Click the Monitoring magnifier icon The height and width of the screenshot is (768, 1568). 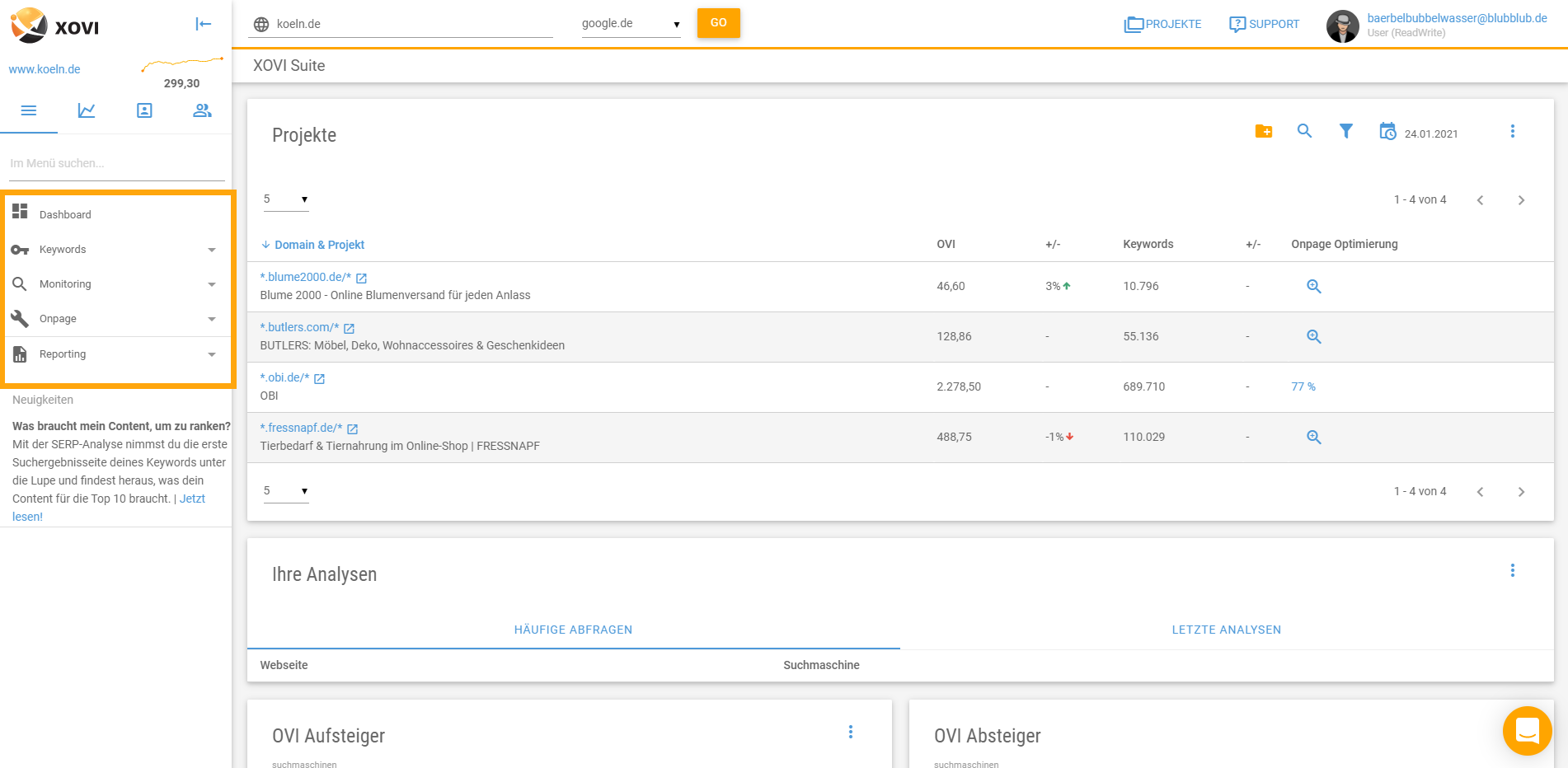(x=20, y=283)
